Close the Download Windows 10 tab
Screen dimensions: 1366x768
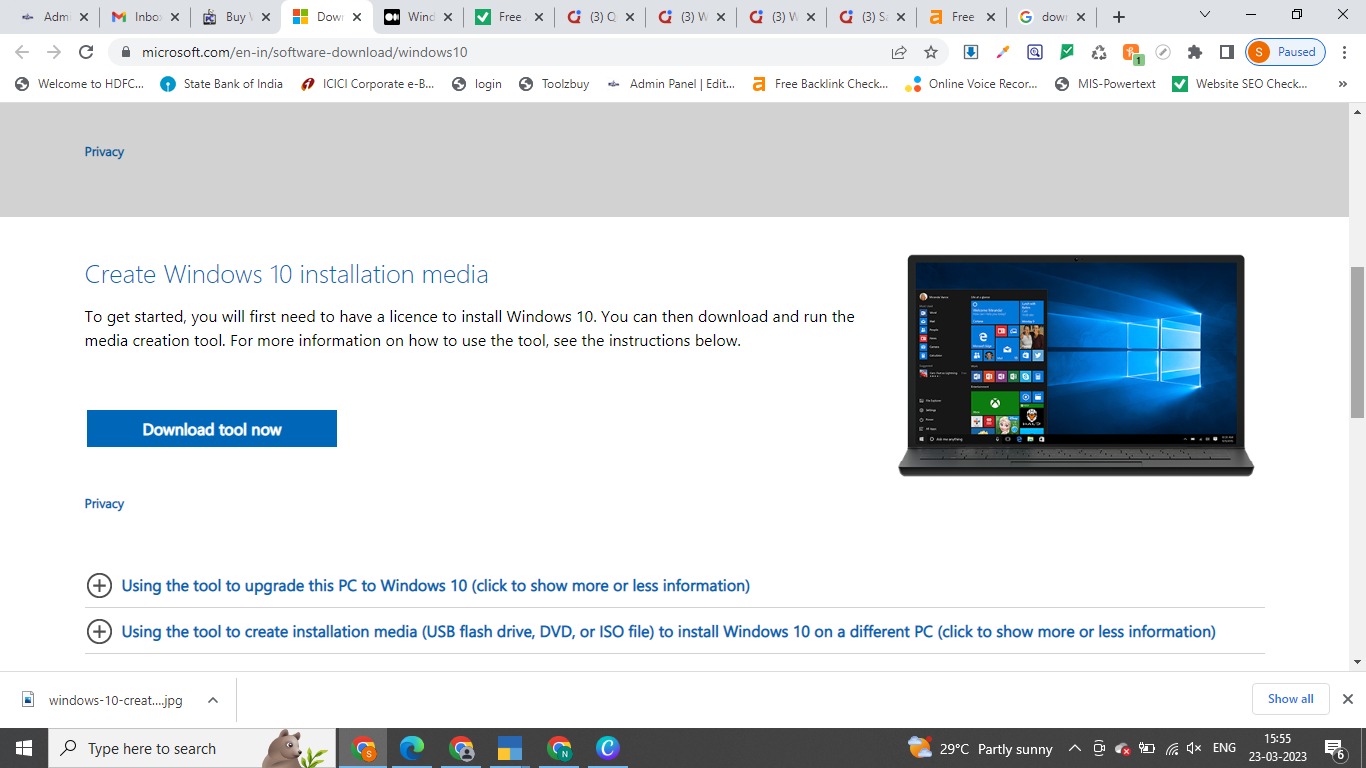357,17
